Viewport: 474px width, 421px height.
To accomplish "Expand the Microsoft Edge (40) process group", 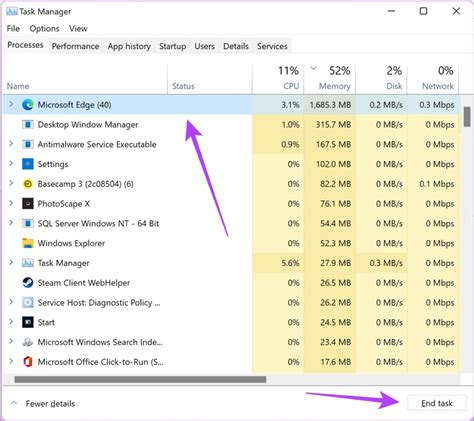I will pos(11,104).
